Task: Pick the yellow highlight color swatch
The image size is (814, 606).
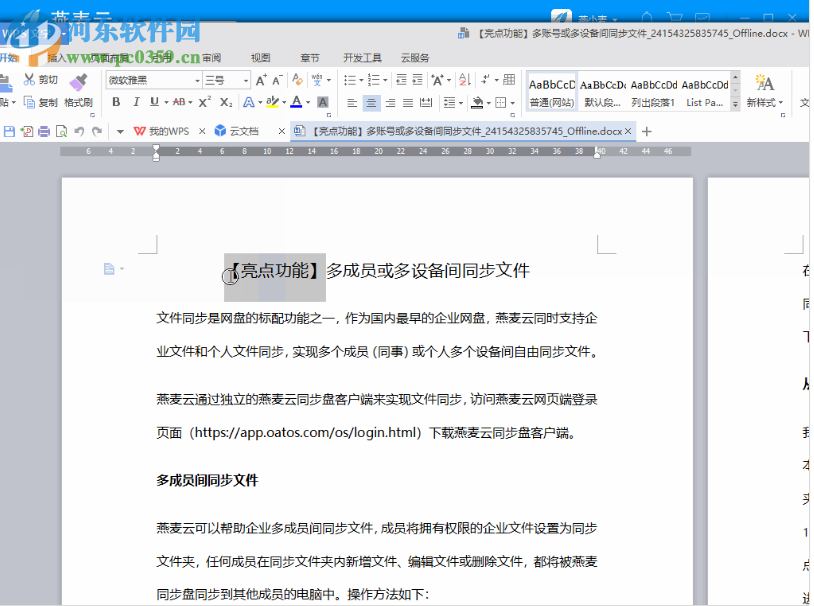Action: 272,104
